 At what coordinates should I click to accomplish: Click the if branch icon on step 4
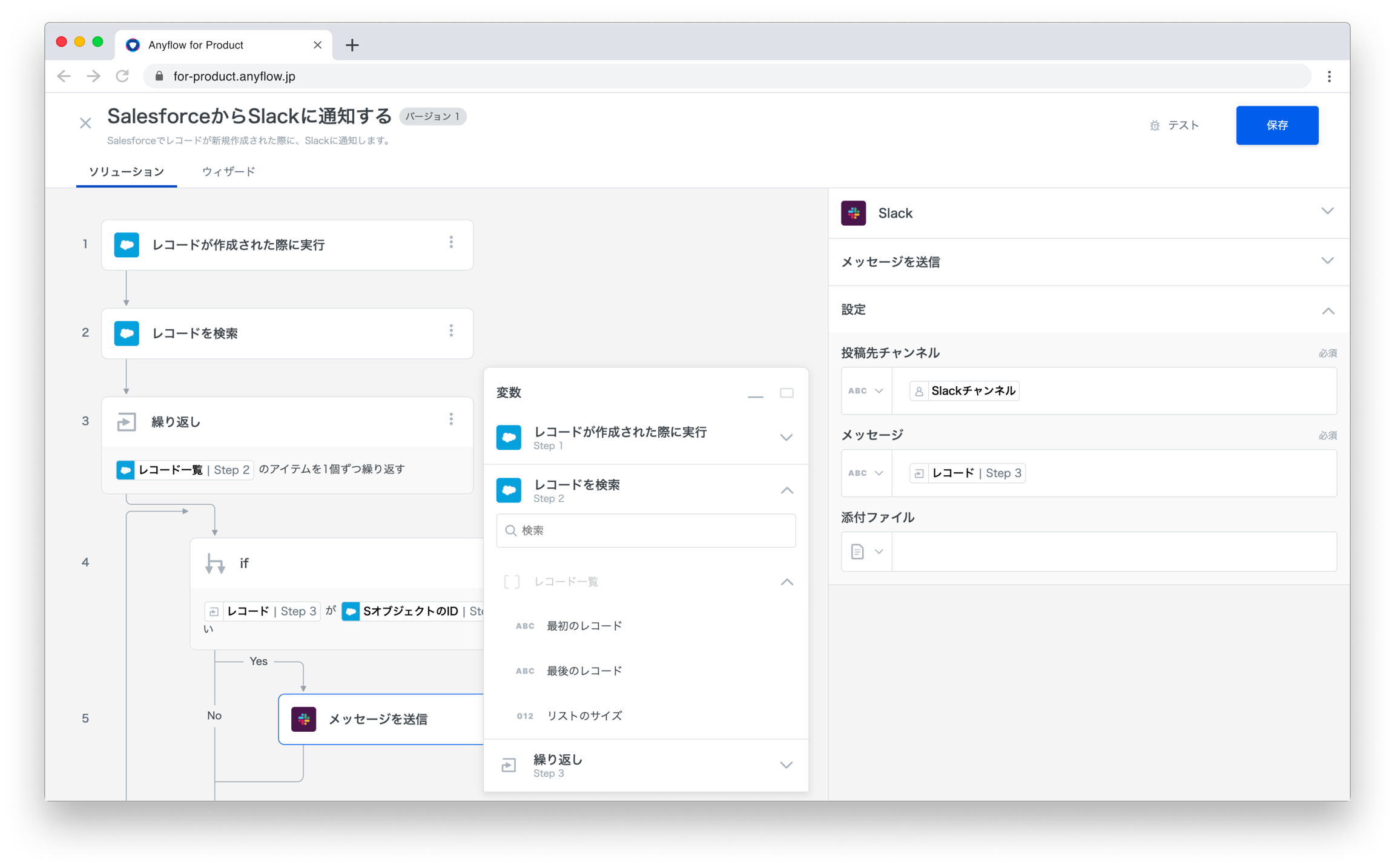(x=215, y=564)
